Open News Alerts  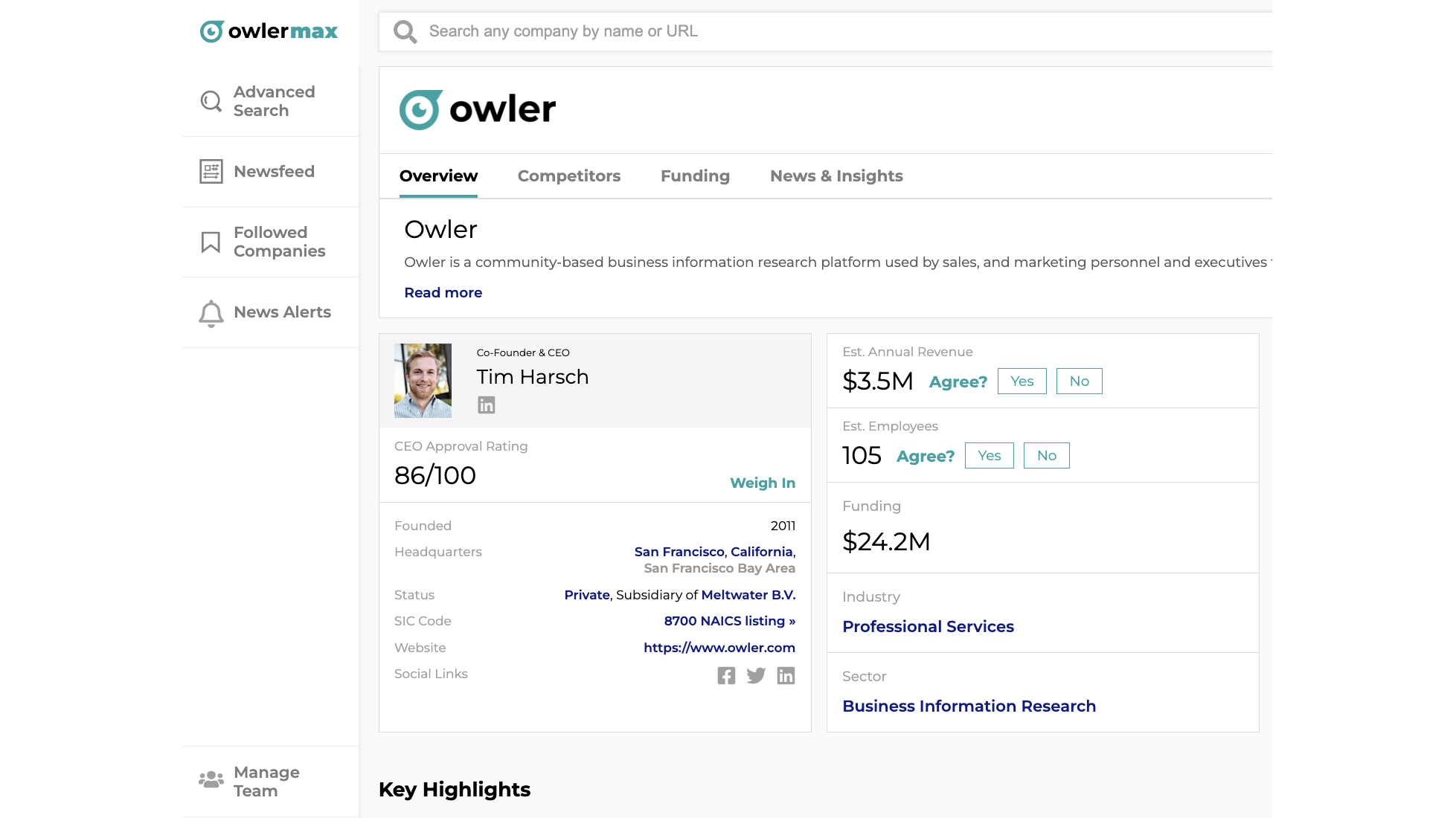coord(281,312)
